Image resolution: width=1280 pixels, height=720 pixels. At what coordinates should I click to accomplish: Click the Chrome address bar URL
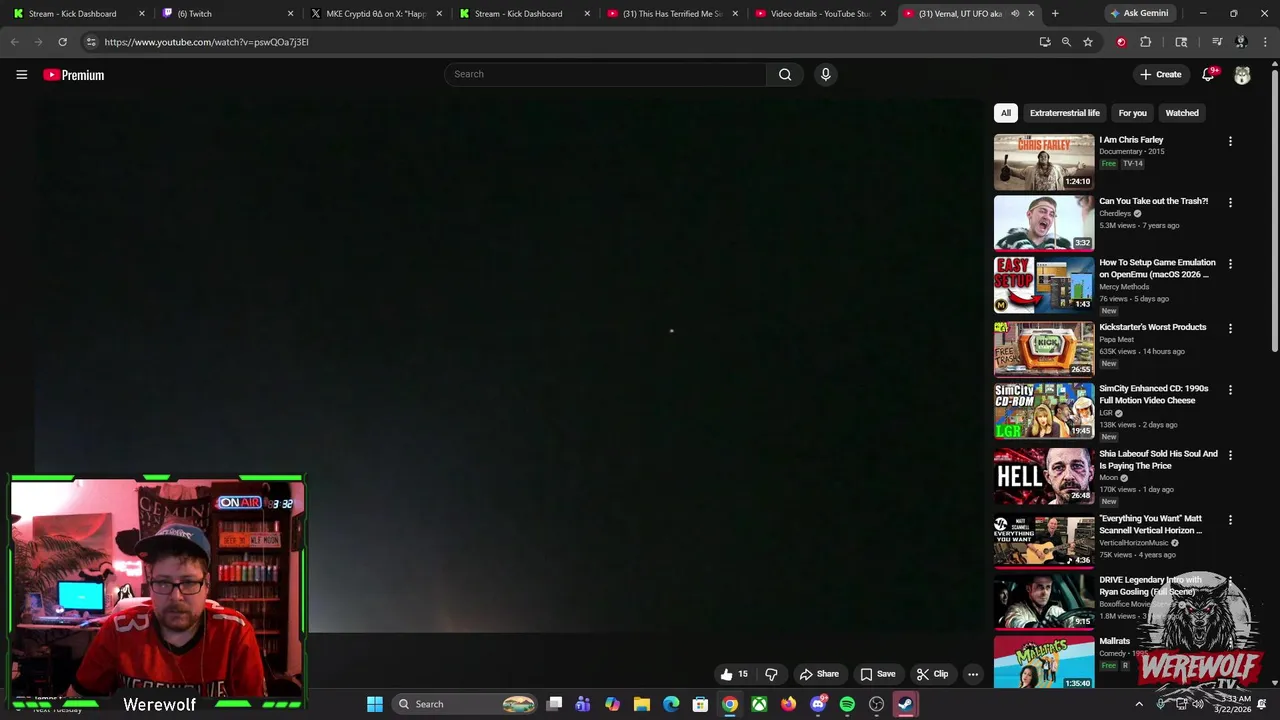207,42
